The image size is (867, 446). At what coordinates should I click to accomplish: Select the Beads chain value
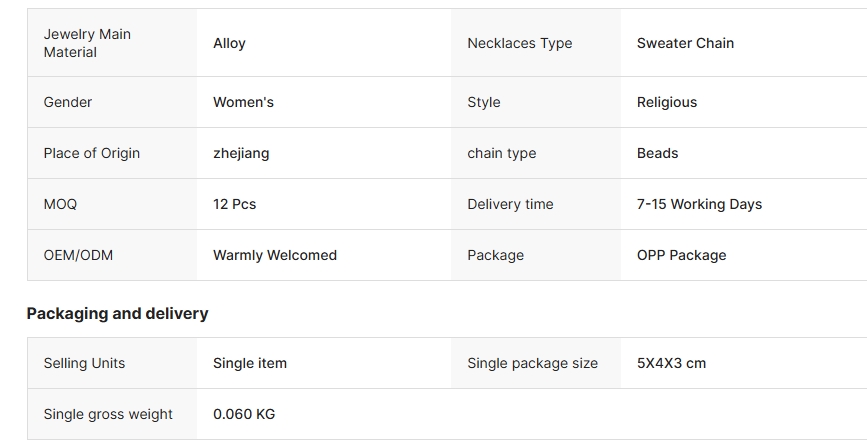[x=657, y=153]
